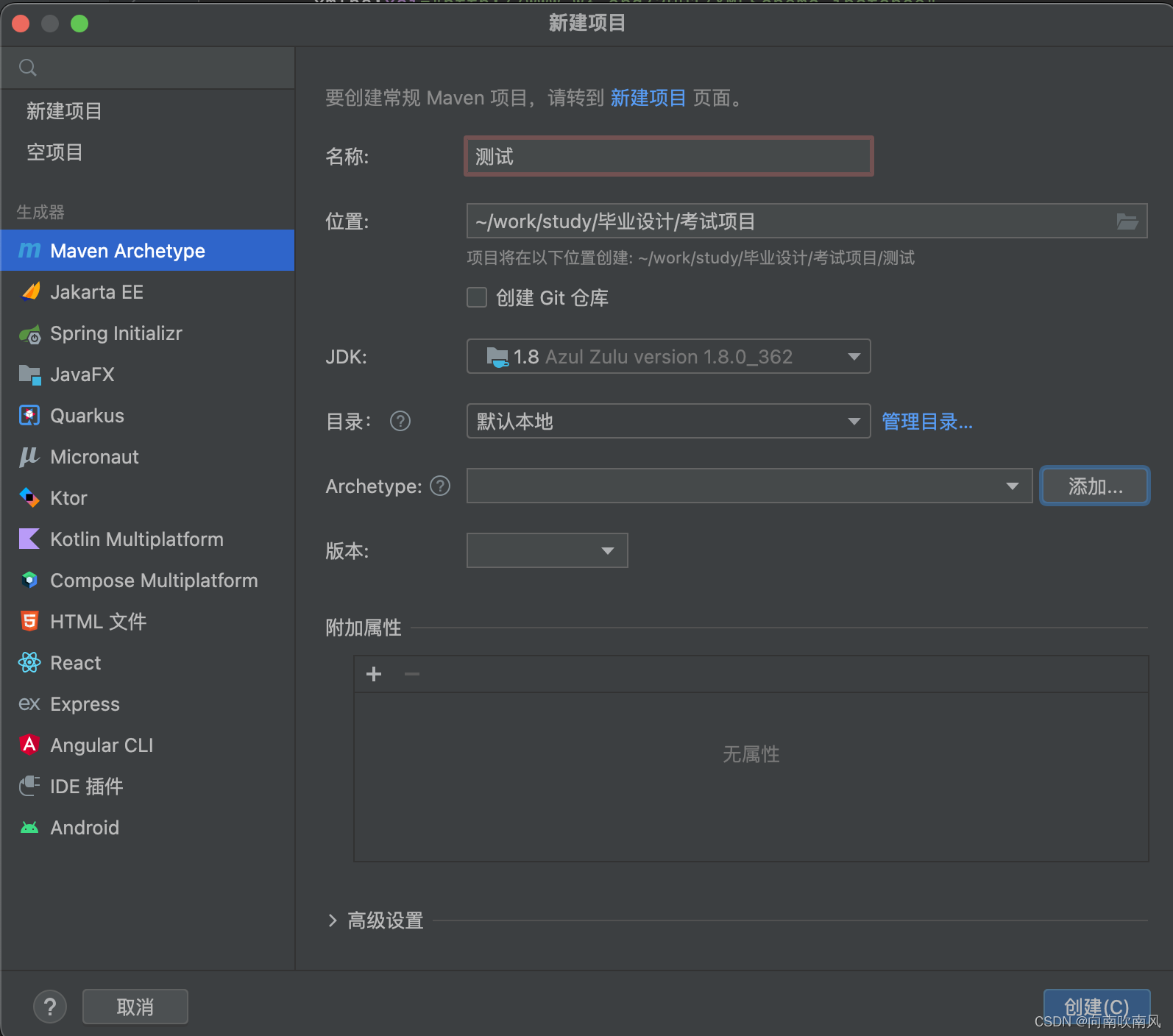
Task: Click the 取消 button
Action: click(x=135, y=1007)
